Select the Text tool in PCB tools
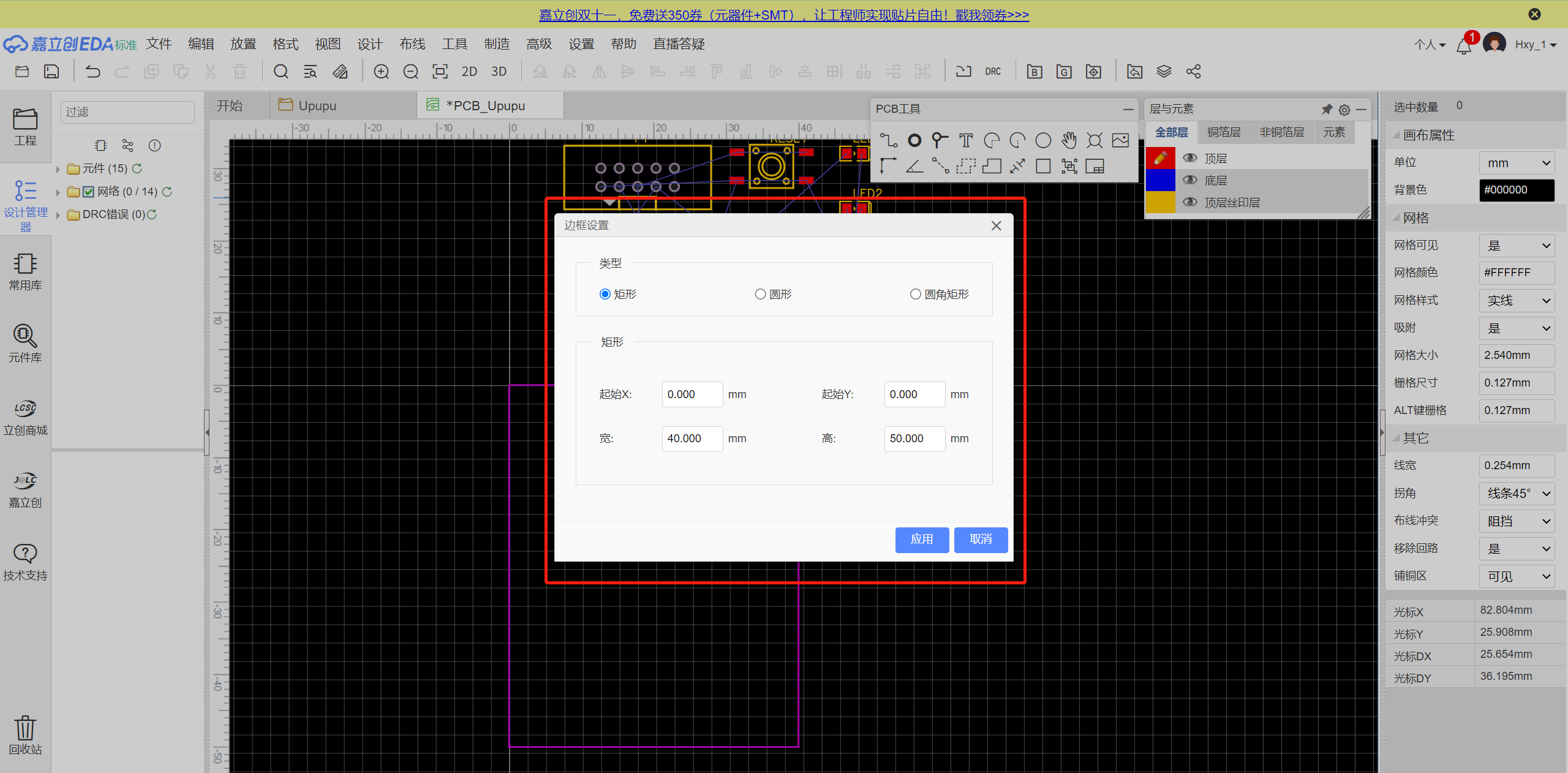The width and height of the screenshot is (1568, 773). click(965, 141)
